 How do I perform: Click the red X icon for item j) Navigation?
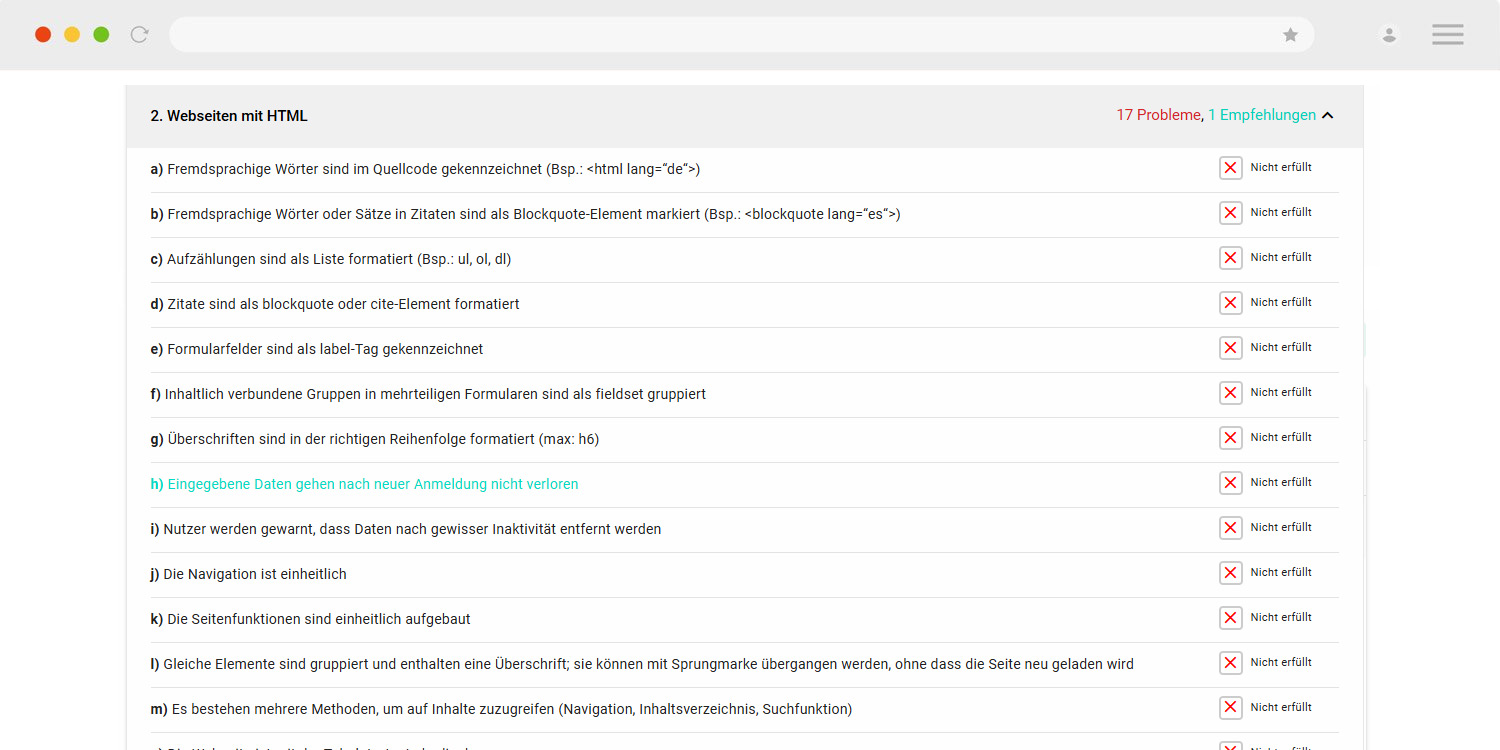point(1231,573)
